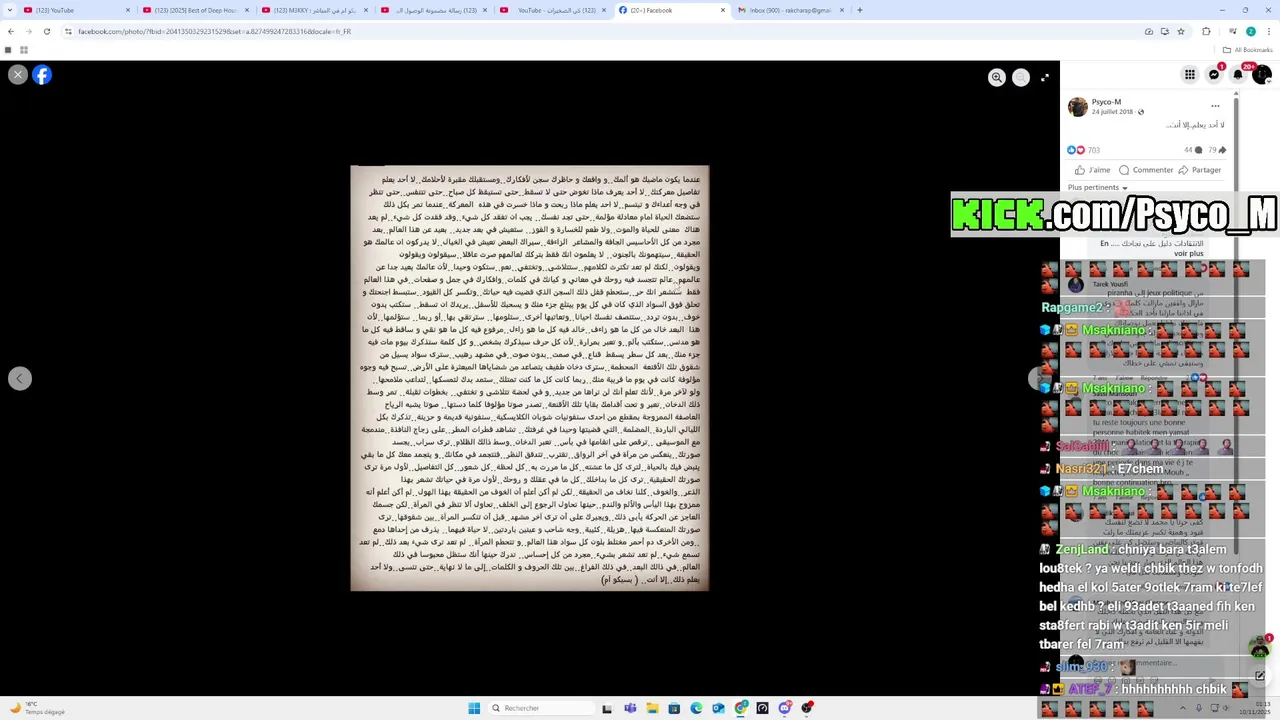The width and height of the screenshot is (1280, 720).
Task: Reload the current page
Action: [x=46, y=31]
